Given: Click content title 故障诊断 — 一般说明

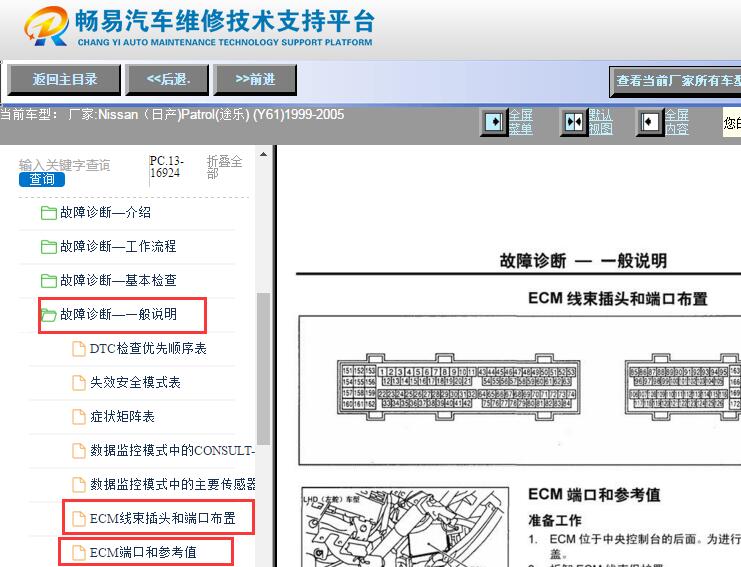Looking at the screenshot, I should pos(583,261).
